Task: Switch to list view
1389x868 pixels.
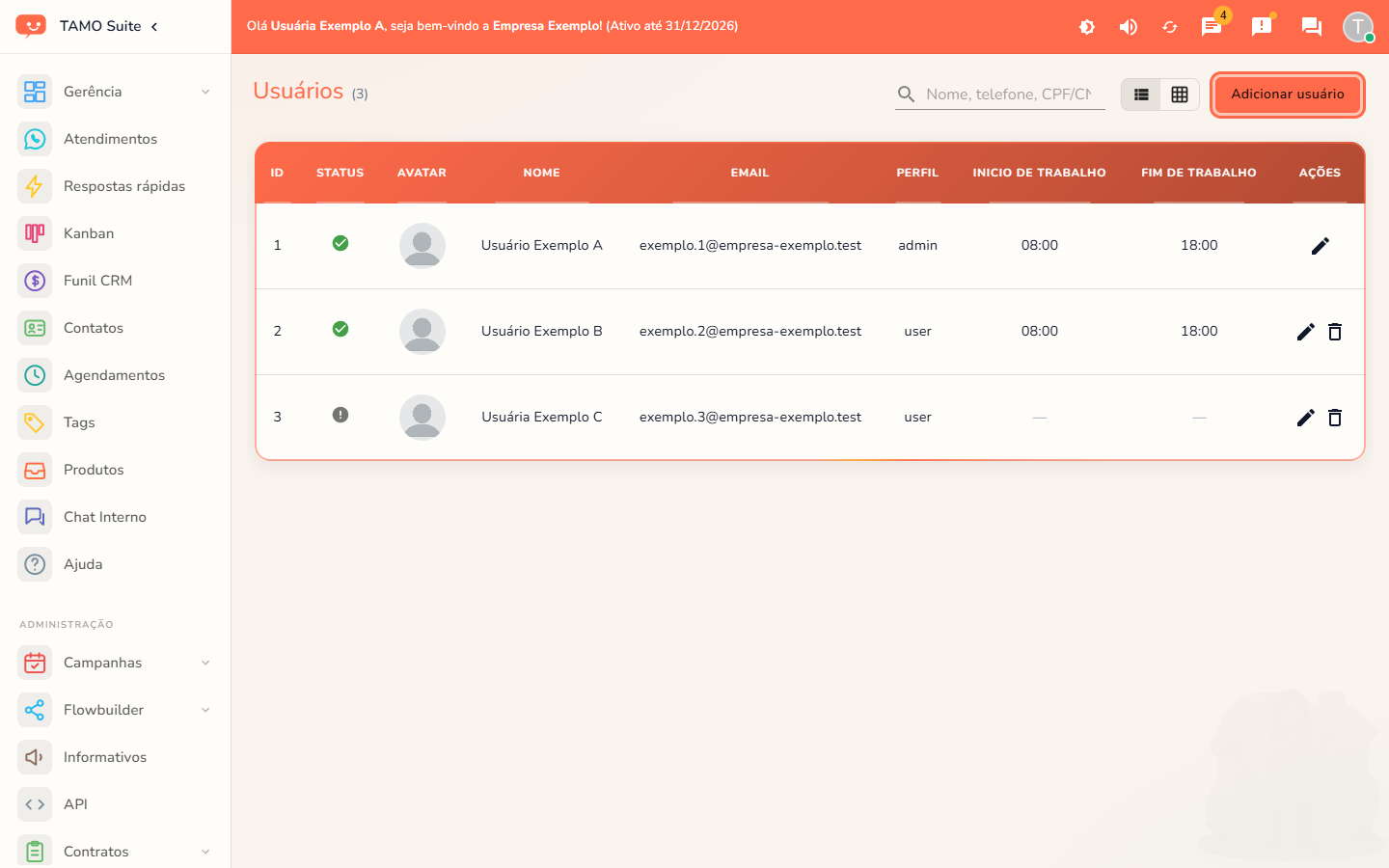Action: pyautogui.click(x=1141, y=95)
